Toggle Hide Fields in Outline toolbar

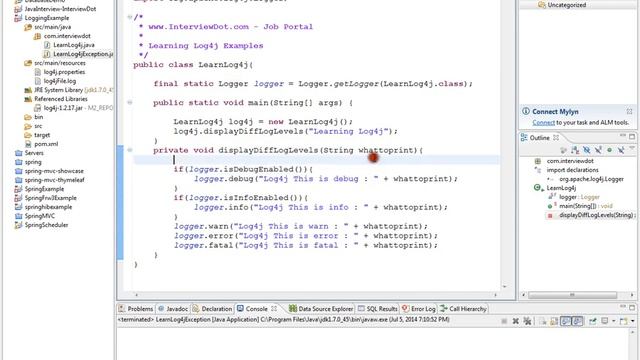[587, 150]
